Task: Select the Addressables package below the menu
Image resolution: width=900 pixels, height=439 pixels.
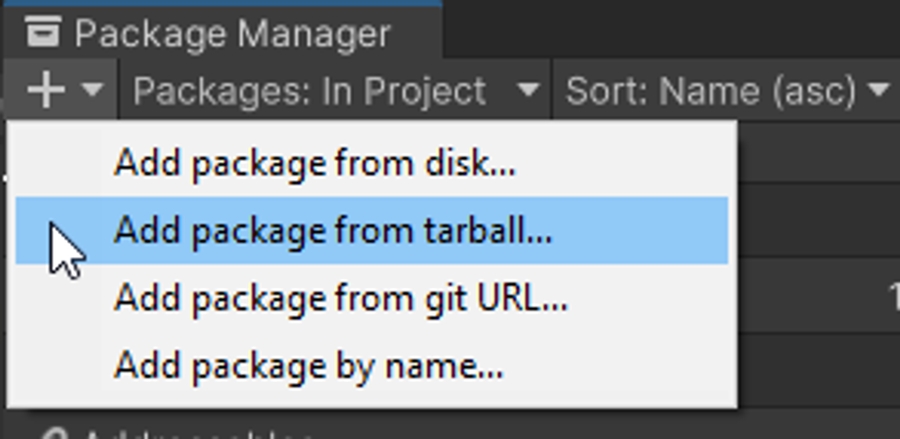Action: click(x=200, y=435)
